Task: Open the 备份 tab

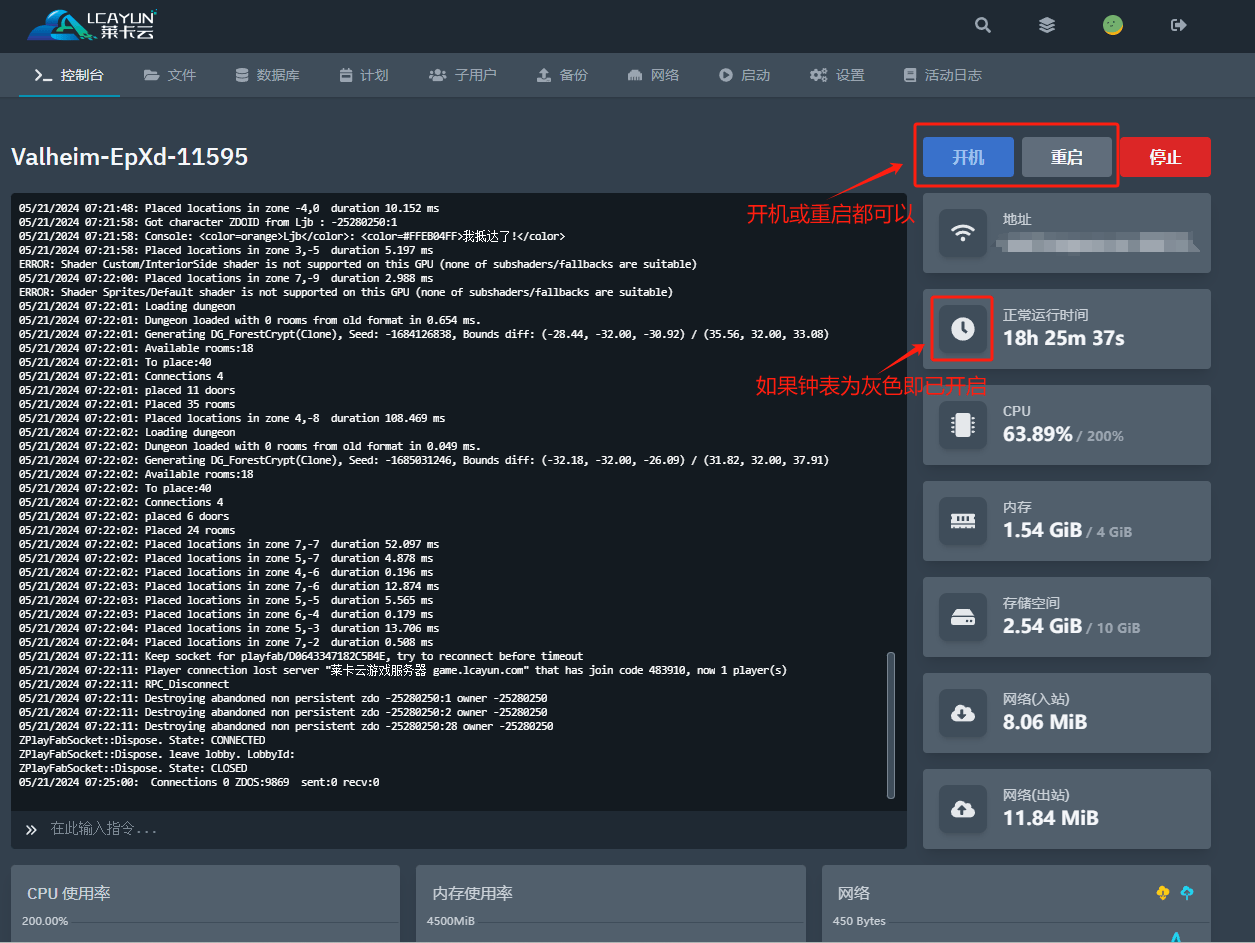Action: point(563,75)
